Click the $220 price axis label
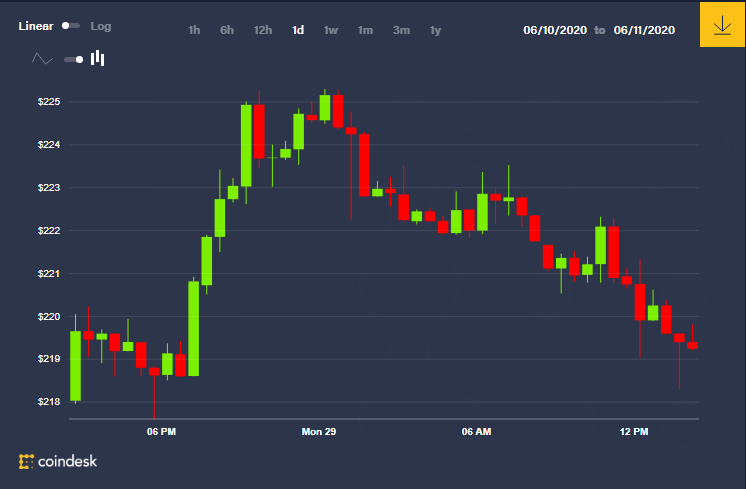746x489 pixels. [49, 316]
